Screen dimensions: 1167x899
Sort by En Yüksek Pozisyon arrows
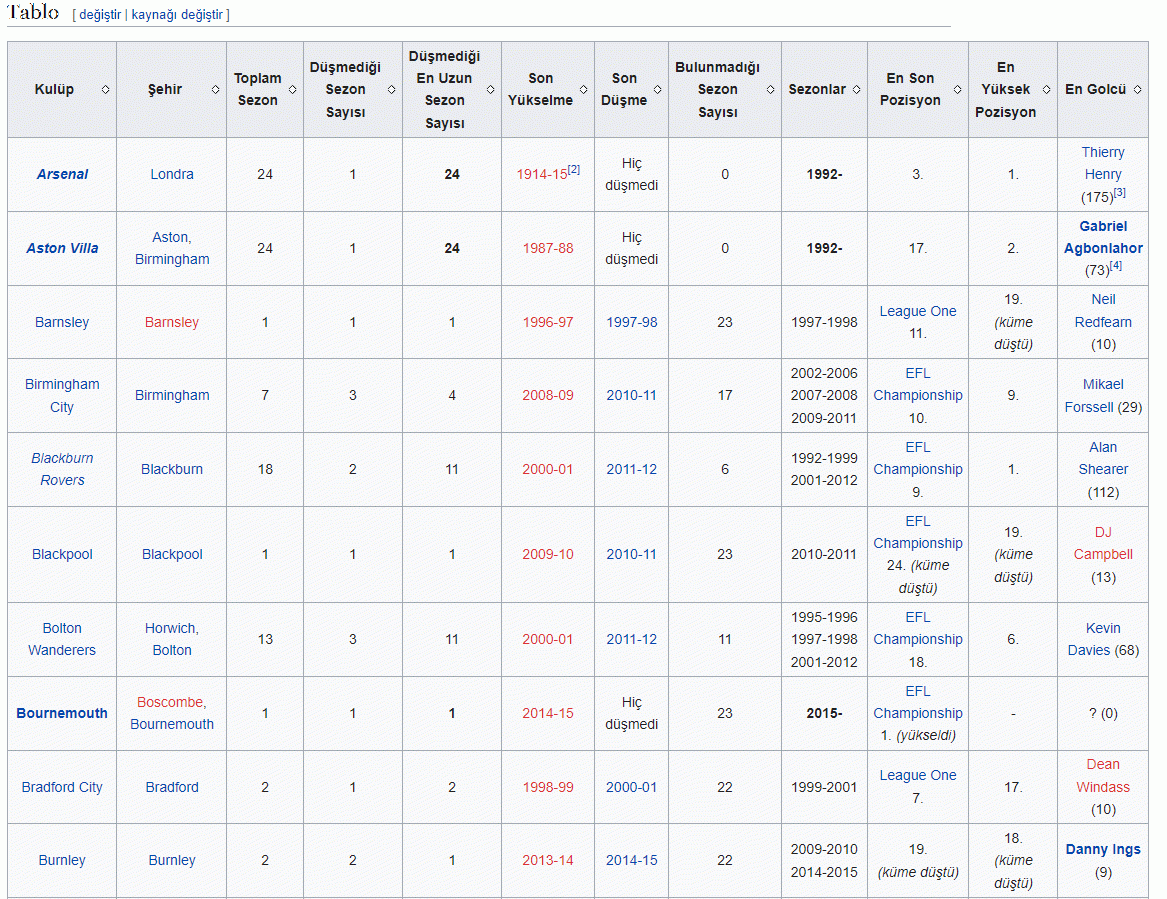pyautogui.click(x=1046, y=90)
